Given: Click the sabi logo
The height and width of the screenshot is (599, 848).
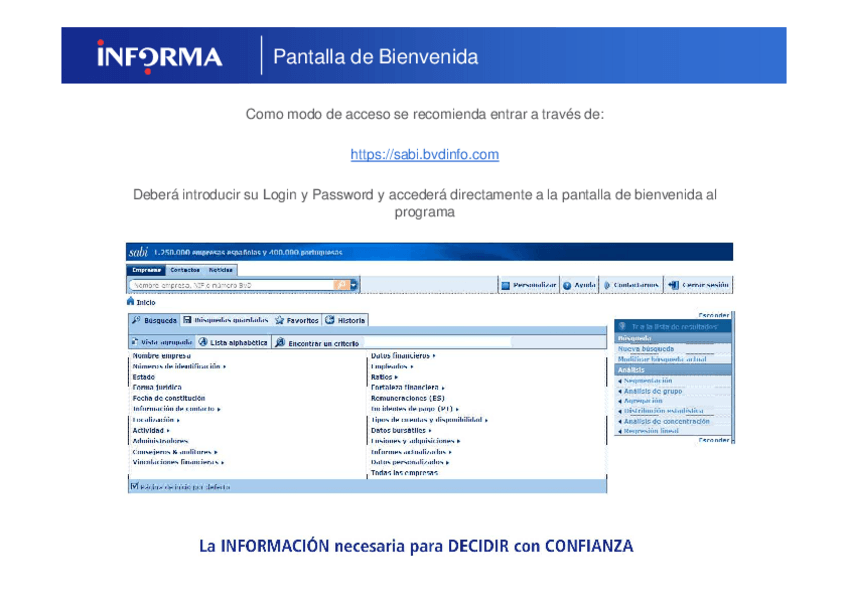Looking at the screenshot, I should pyautogui.click(x=138, y=252).
